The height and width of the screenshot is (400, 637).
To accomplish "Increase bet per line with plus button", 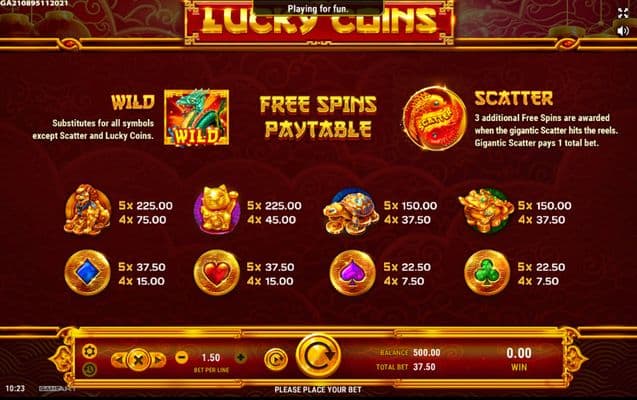I will tap(240, 357).
